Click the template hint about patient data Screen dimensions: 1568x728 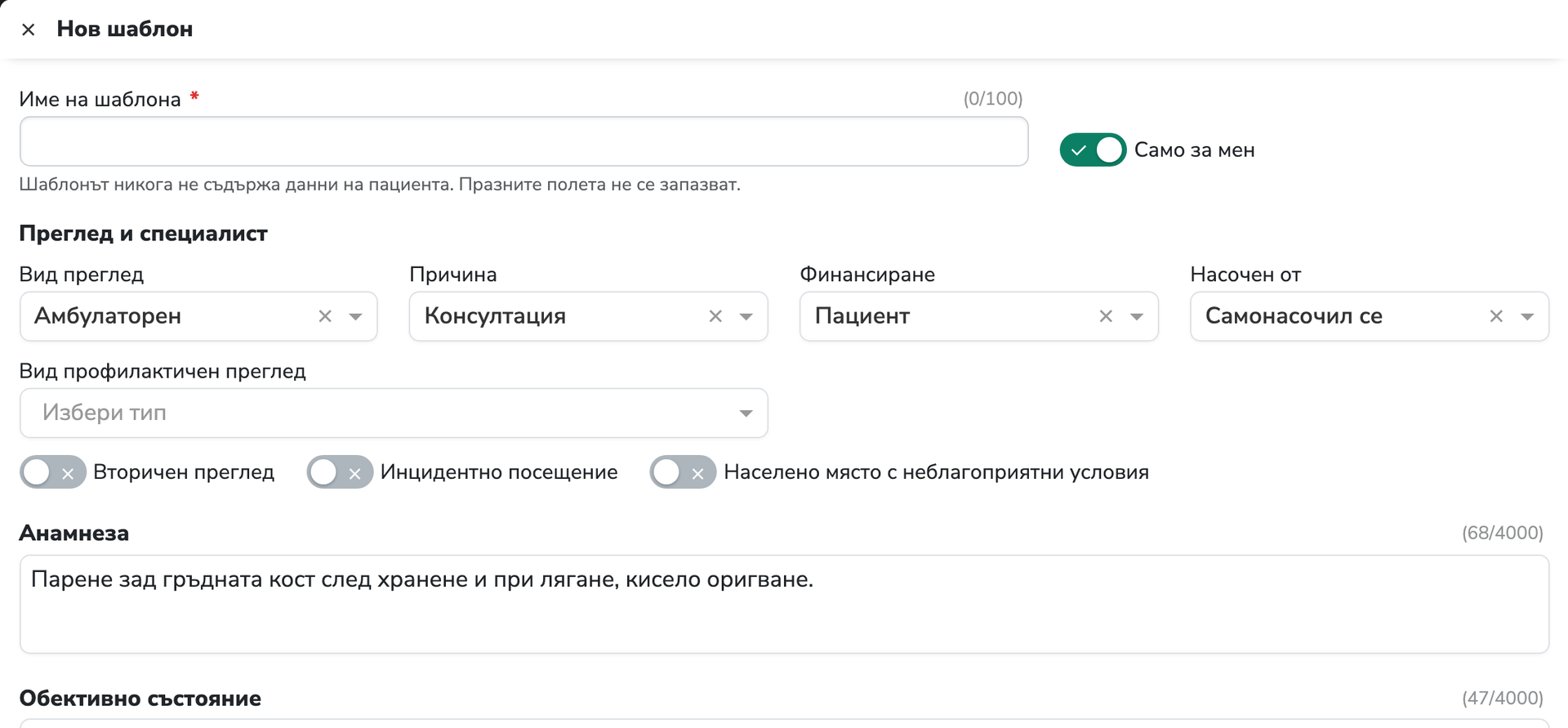(380, 185)
